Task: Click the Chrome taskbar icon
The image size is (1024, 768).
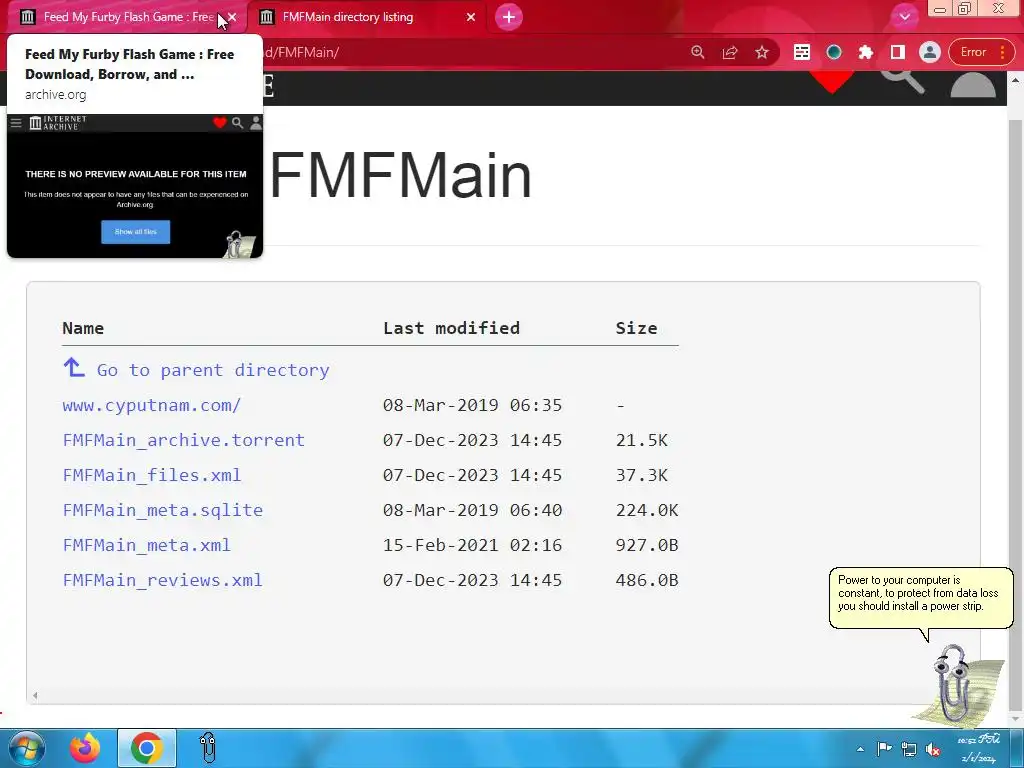Action: [147, 748]
